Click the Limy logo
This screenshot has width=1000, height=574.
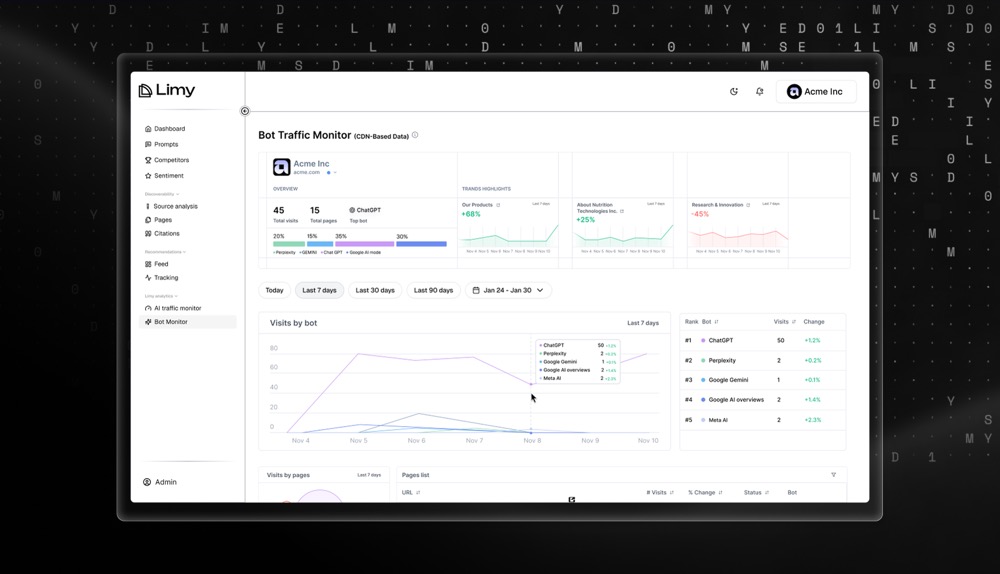tap(167, 91)
